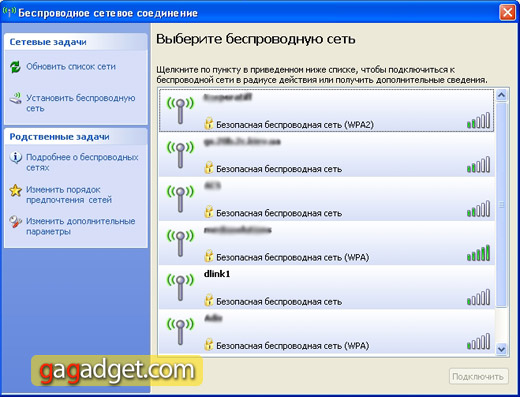The image size is (520, 397).
Task: Select the dlink1 network name
Action: [217, 274]
